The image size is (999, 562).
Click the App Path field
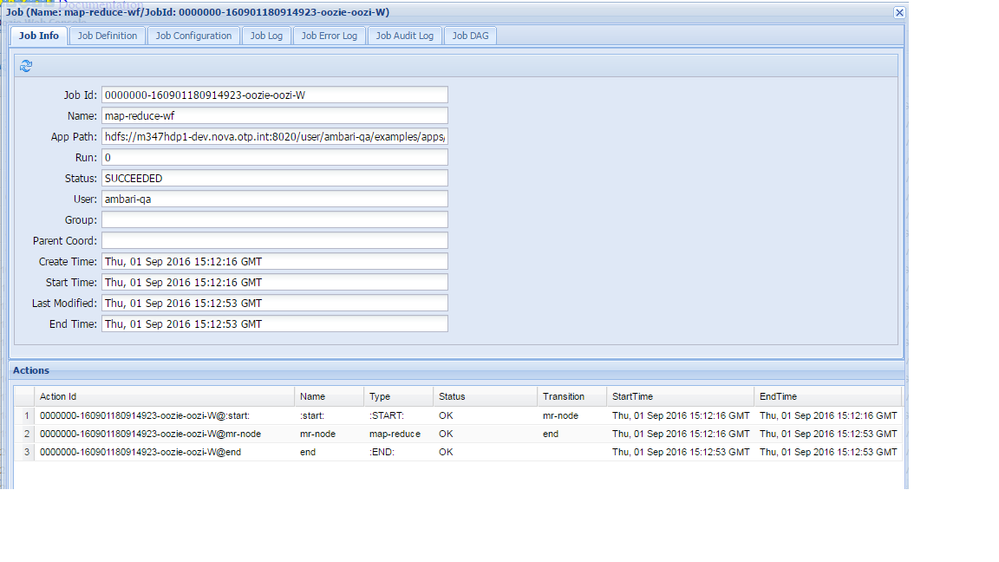(x=275, y=136)
